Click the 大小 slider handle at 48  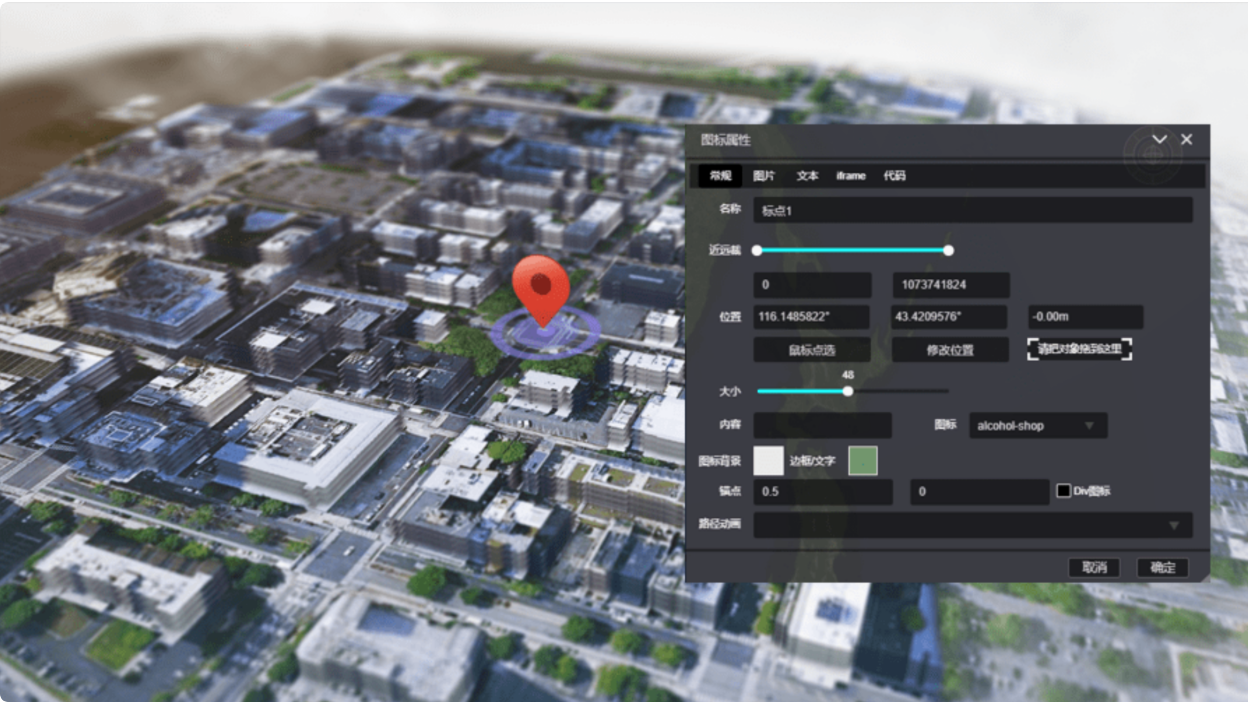click(848, 391)
